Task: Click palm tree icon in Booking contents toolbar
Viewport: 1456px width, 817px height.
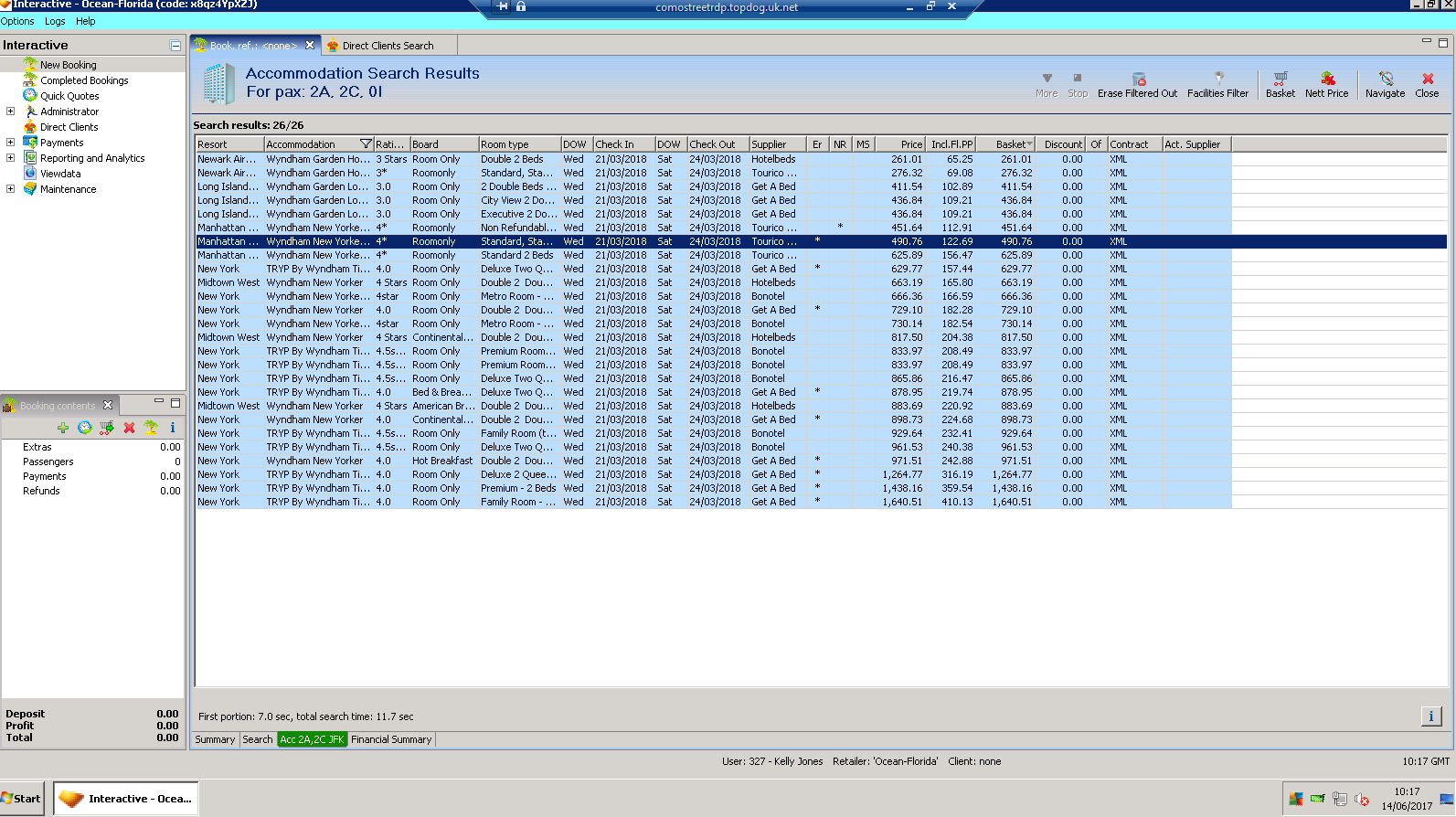Action: pyautogui.click(x=151, y=428)
